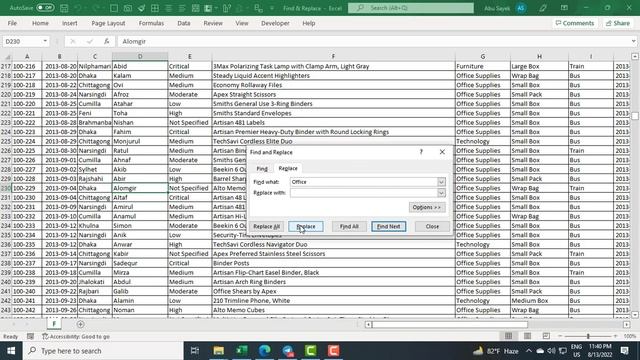Open the Data tab
The width and height of the screenshot is (640, 360).
pos(184,23)
